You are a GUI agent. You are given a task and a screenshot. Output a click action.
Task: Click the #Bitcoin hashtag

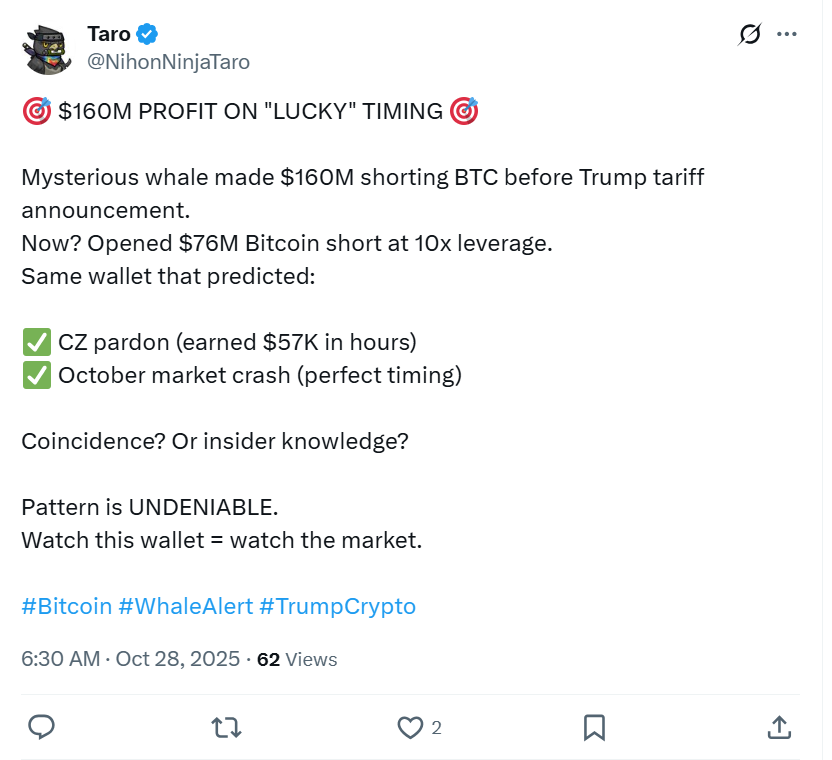(65, 606)
